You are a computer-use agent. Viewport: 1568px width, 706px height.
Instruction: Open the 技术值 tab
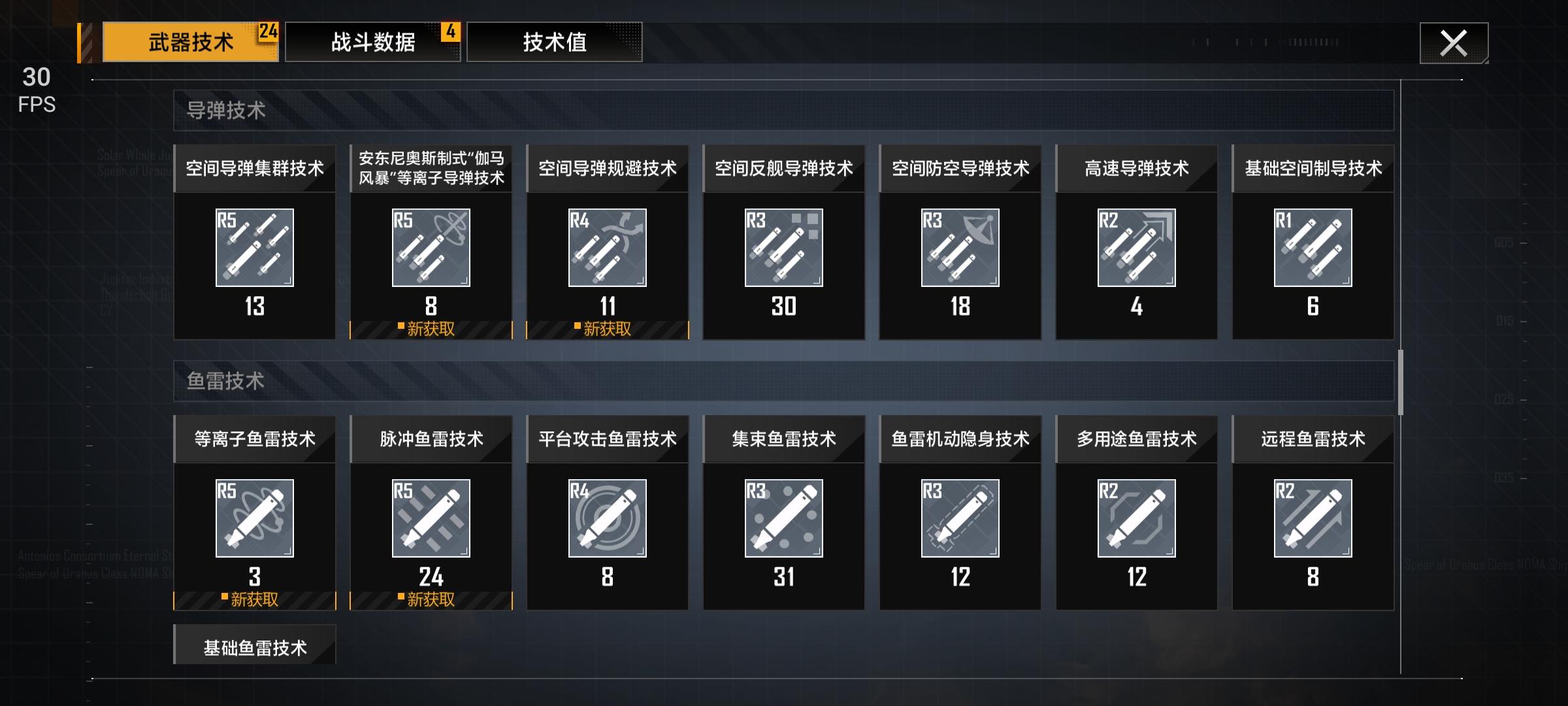click(x=555, y=42)
